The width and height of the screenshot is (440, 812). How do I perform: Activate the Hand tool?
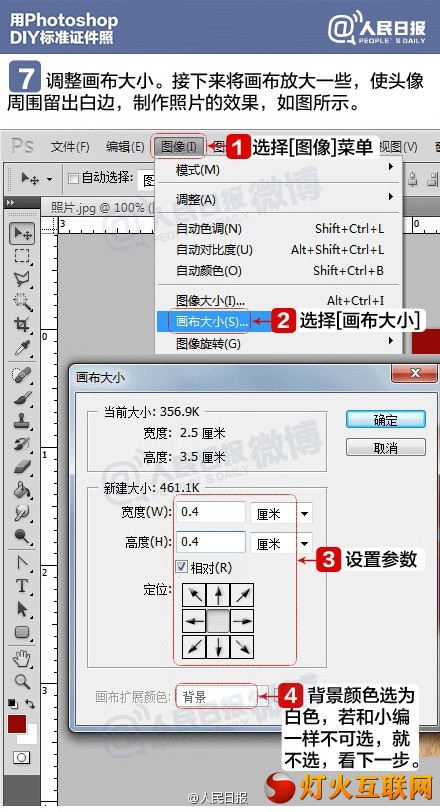(21, 659)
